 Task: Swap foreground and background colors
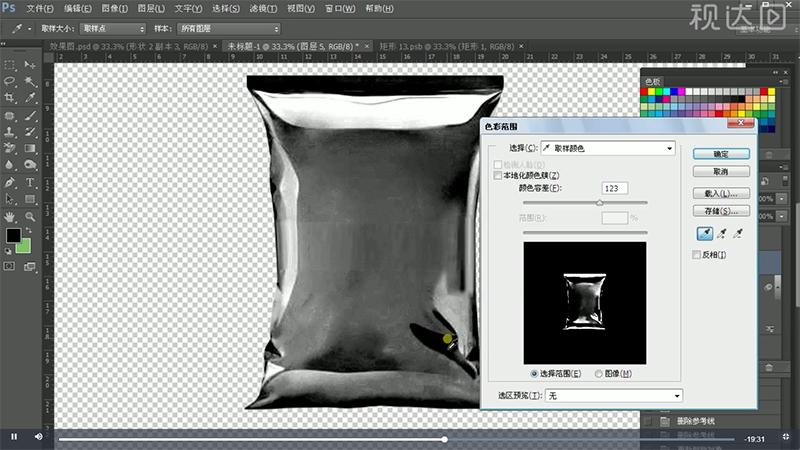pos(29,231)
